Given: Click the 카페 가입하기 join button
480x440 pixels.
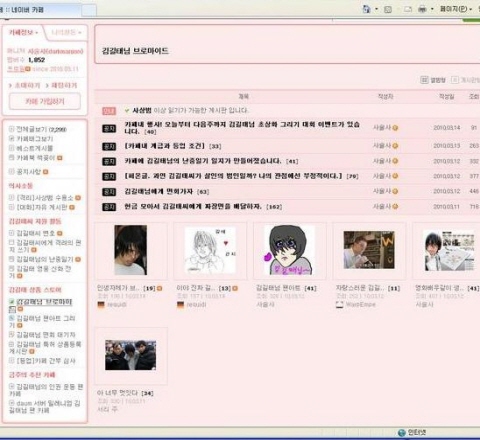Looking at the screenshot, I should [45, 101].
